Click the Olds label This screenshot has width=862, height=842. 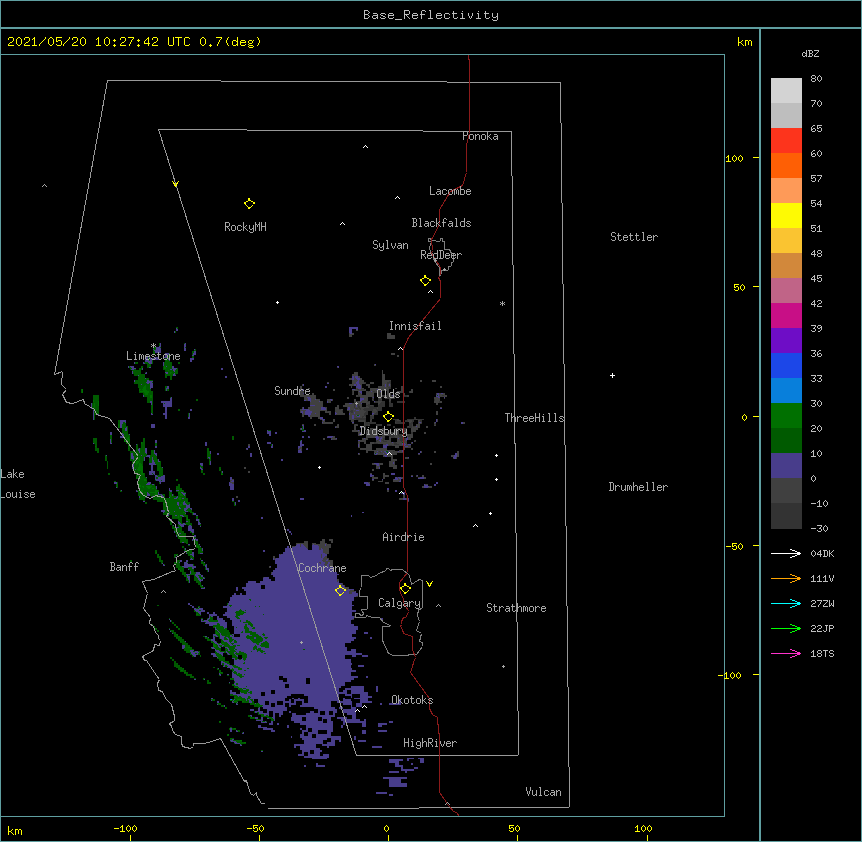tap(388, 394)
